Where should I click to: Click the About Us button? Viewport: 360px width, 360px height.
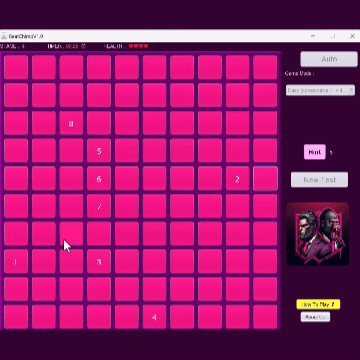pos(315,317)
